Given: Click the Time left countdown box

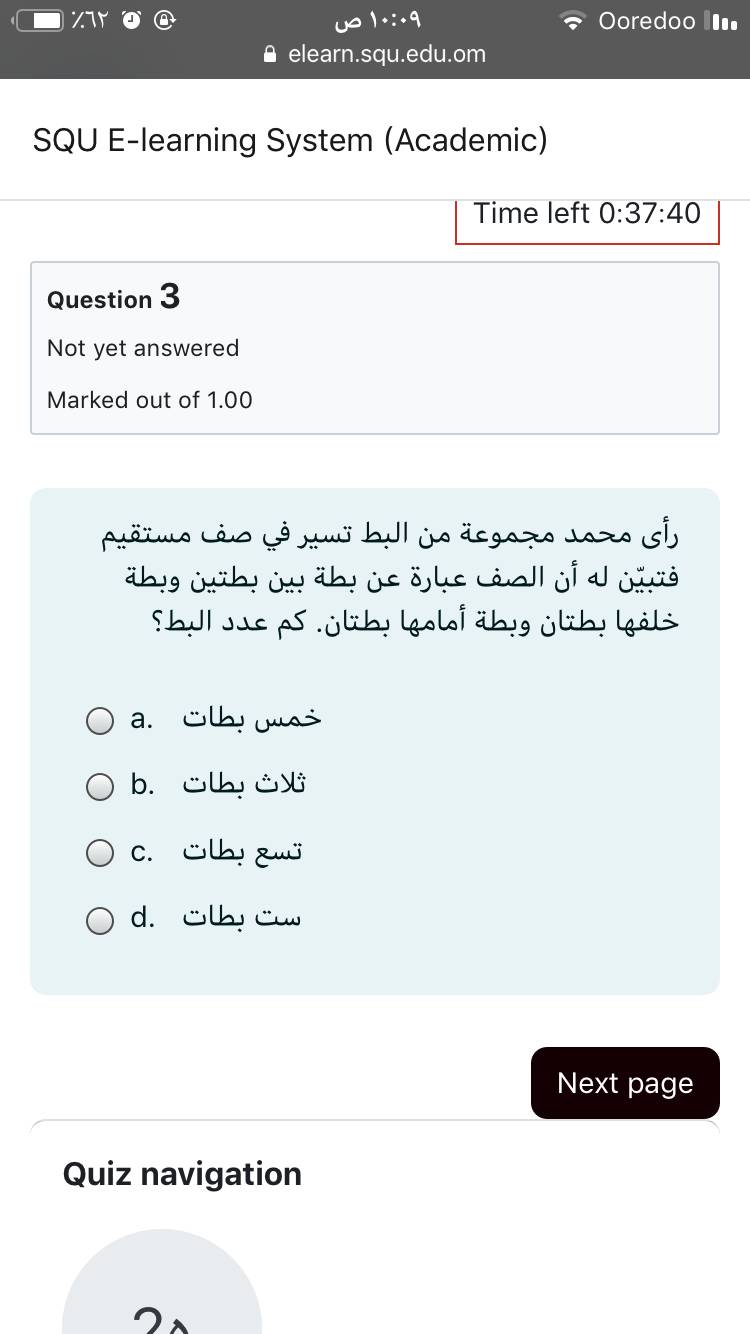Looking at the screenshot, I should click(587, 214).
